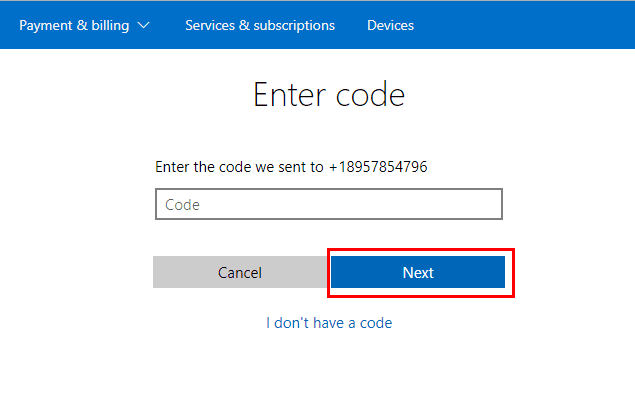
Task: Click the blue Next button
Action: 418,272
